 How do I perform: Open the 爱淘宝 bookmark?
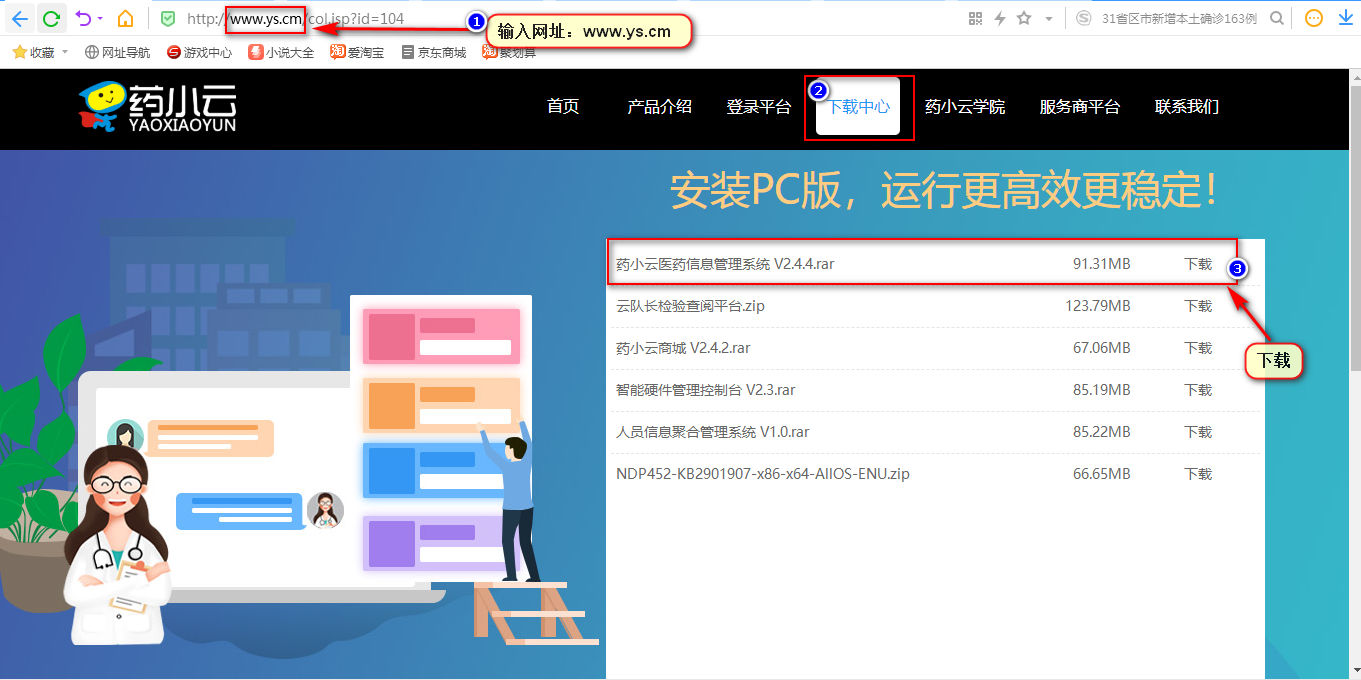pos(358,52)
